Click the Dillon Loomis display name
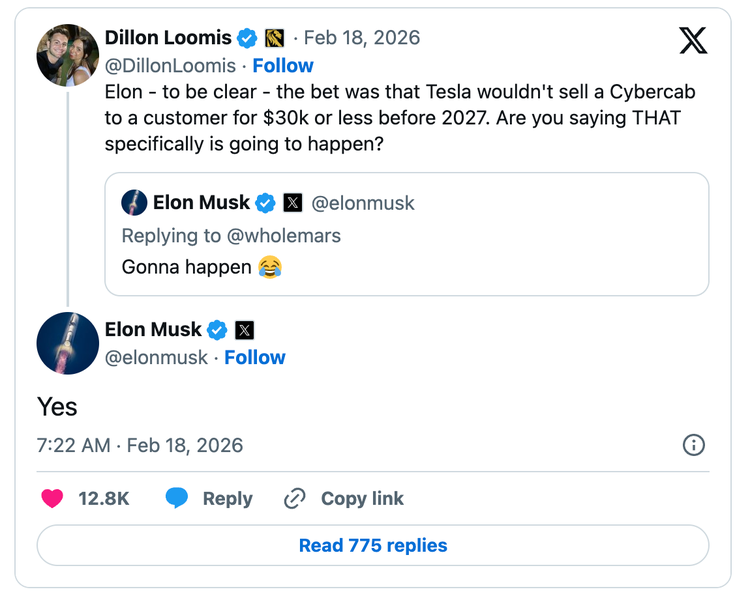This screenshot has height=598, width=750. tap(167, 38)
